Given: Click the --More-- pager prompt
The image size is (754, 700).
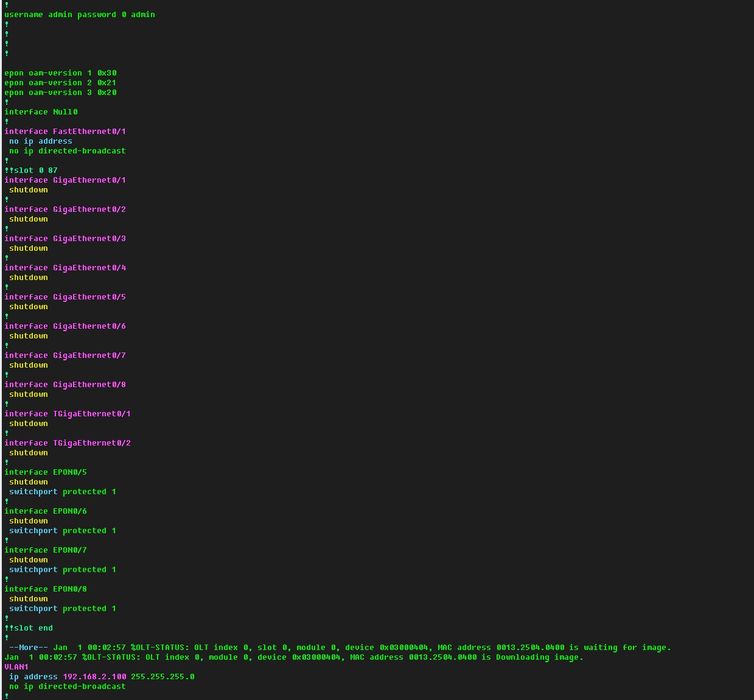Looking at the screenshot, I should 27,647.
